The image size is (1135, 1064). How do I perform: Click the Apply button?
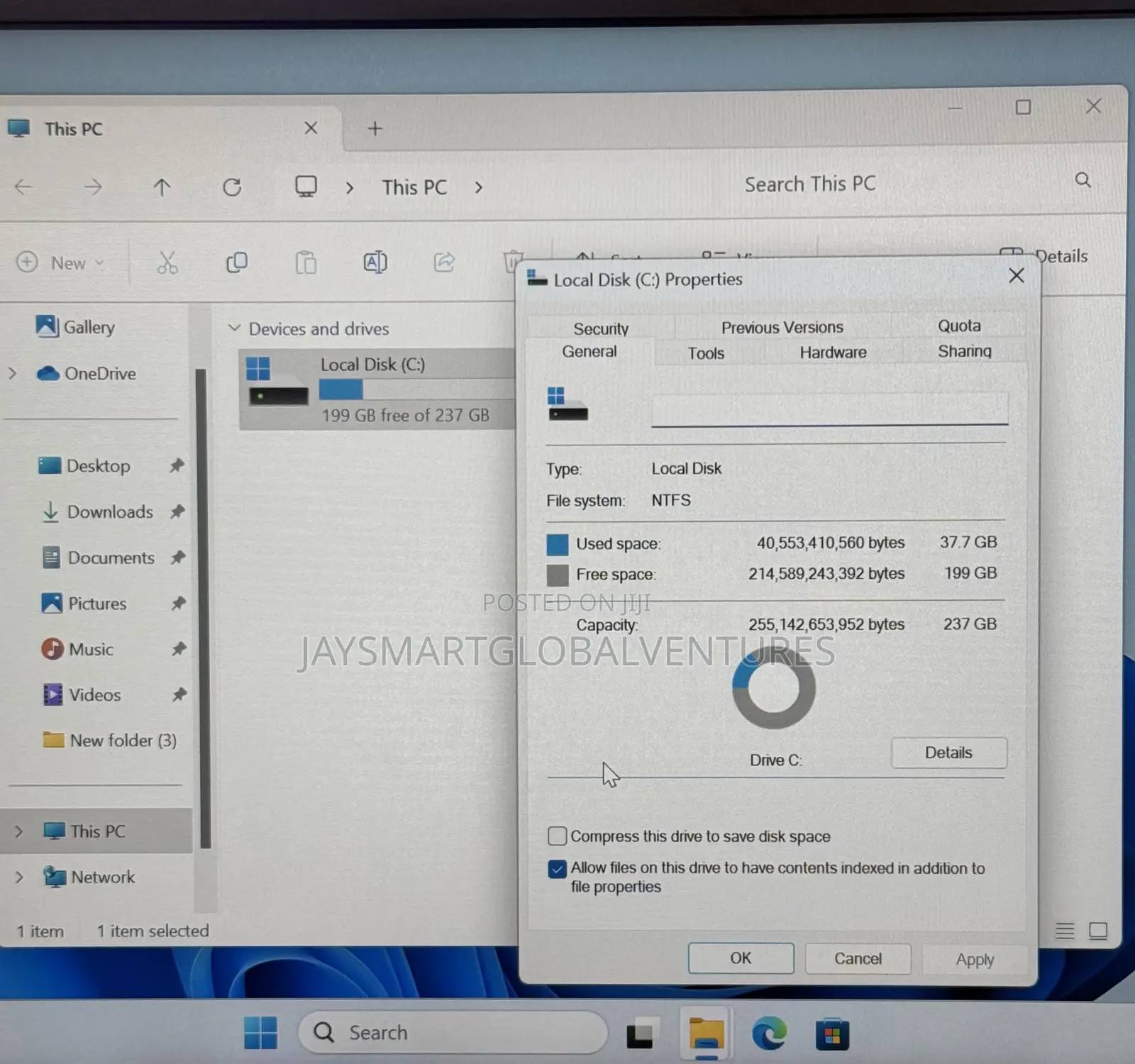pyautogui.click(x=975, y=960)
